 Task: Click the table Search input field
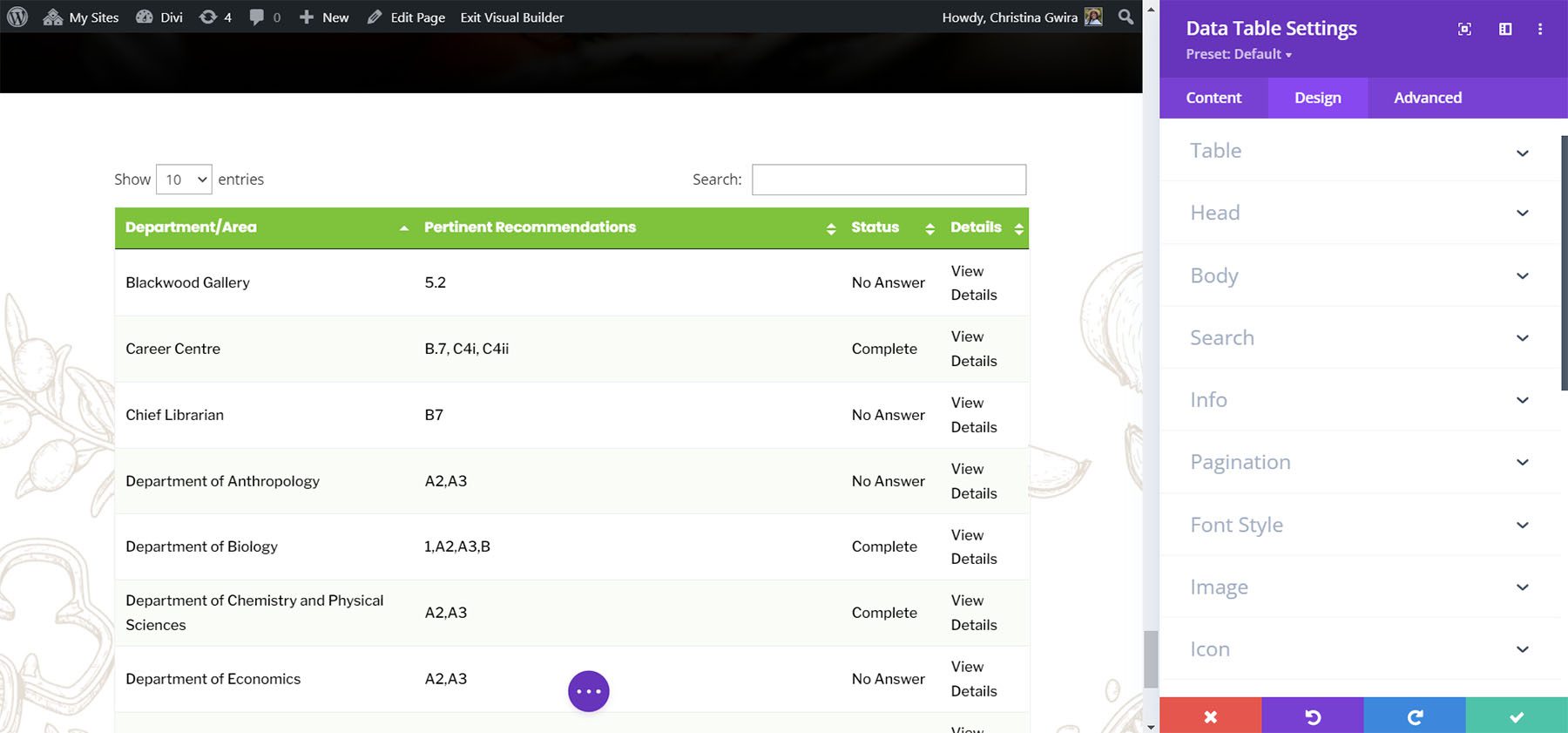(x=889, y=180)
